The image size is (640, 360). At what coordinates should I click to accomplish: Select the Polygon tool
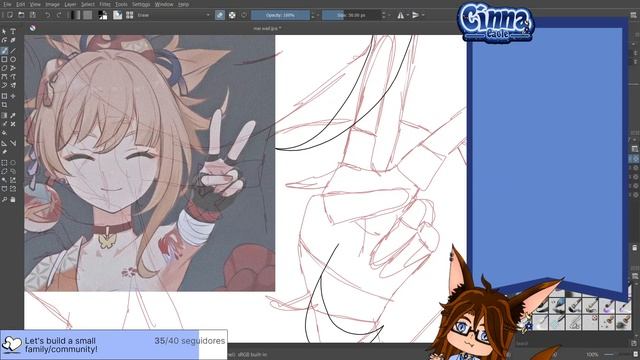(4, 68)
